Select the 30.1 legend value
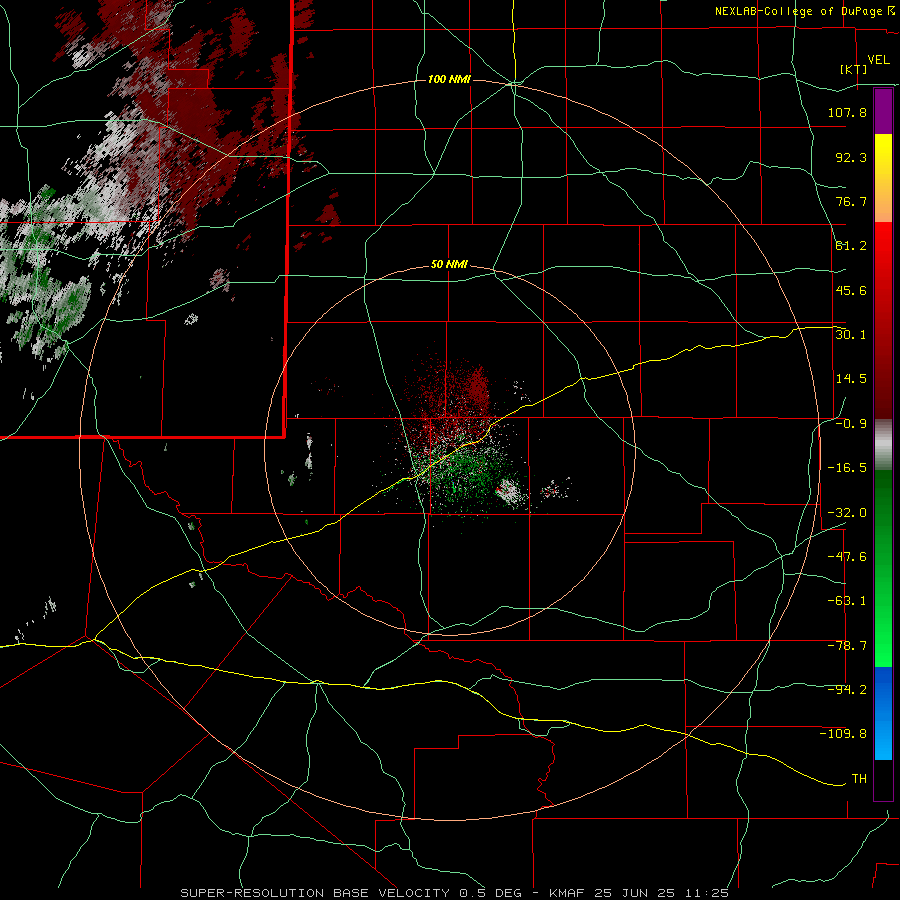 click(x=851, y=335)
